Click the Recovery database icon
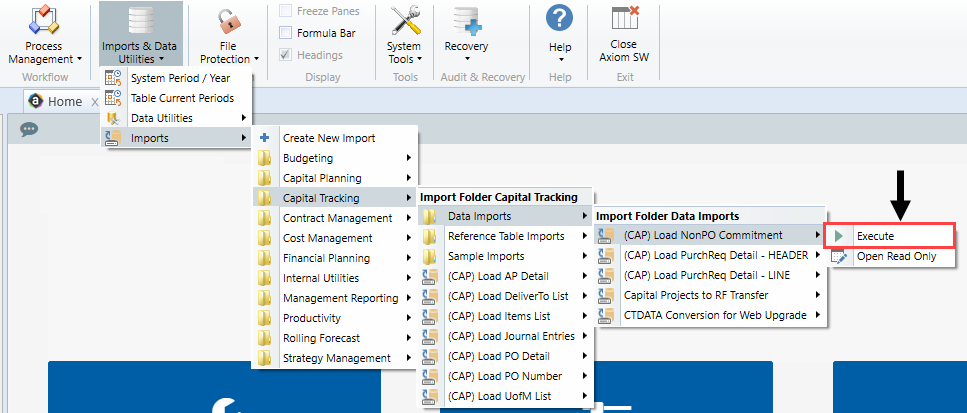Image resolution: width=967 pixels, height=413 pixels. coord(467,20)
